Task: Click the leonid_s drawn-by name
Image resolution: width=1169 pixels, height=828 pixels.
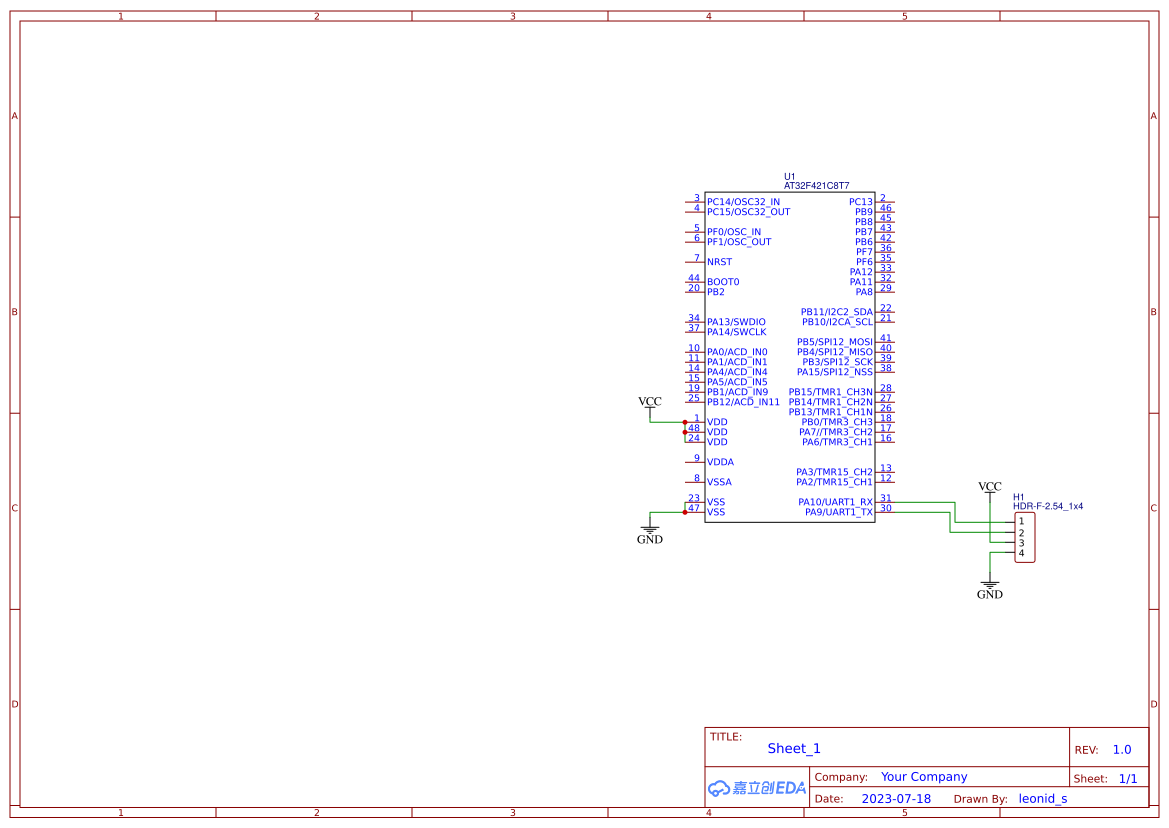Action: 1043,799
